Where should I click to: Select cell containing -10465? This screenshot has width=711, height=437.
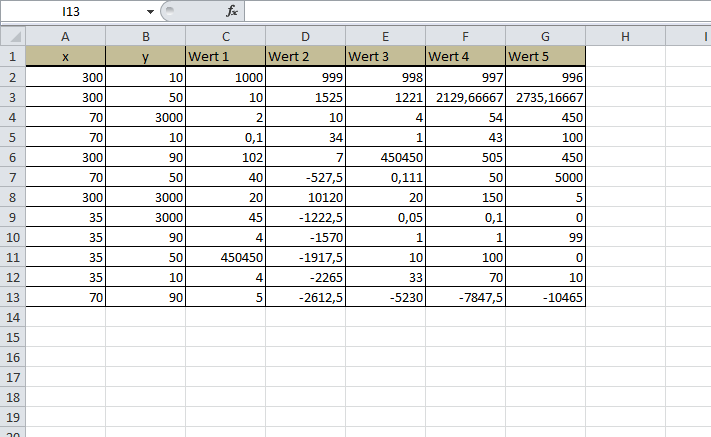[545, 297]
